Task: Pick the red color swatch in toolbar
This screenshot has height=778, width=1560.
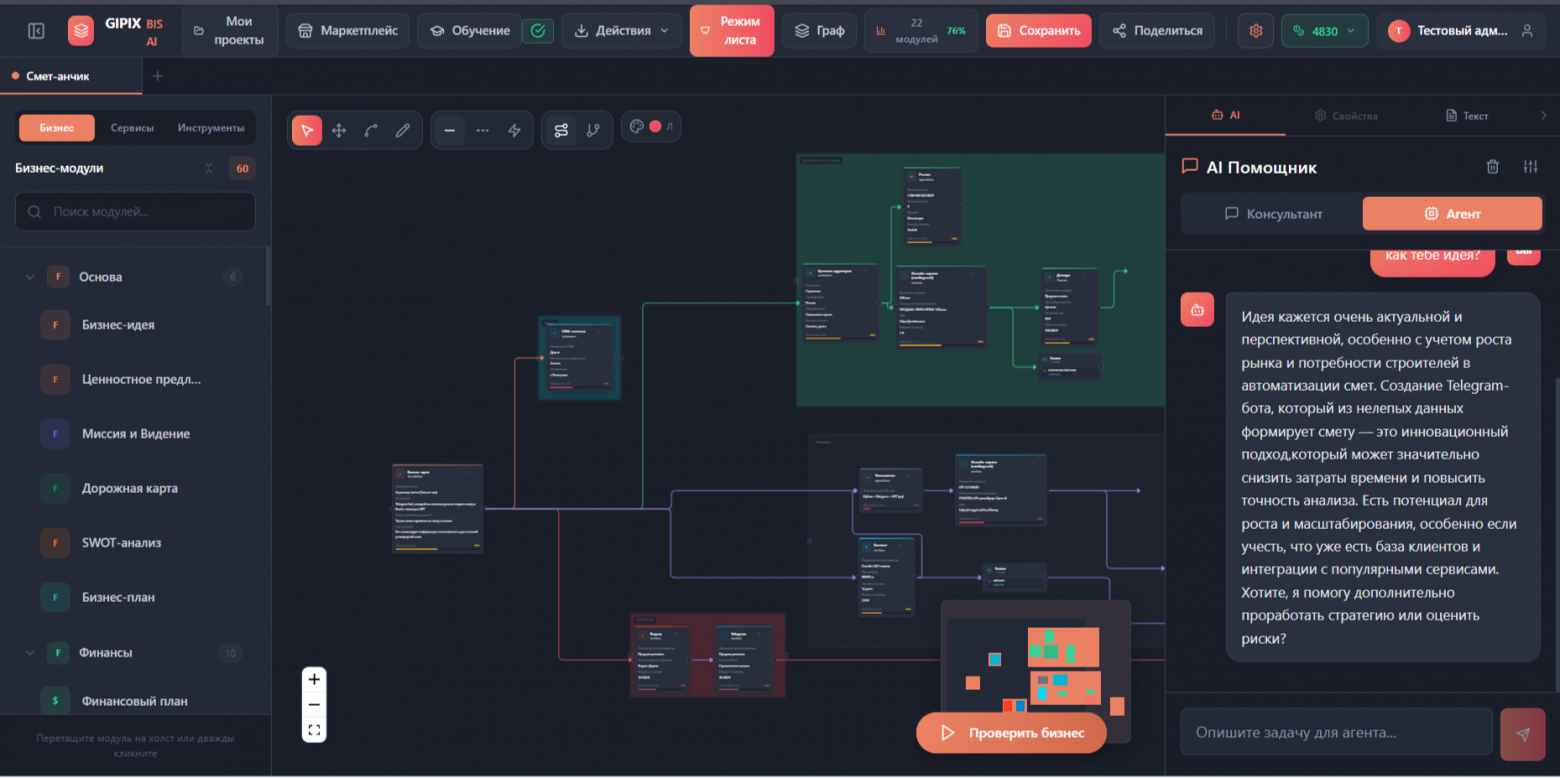Action: click(656, 127)
